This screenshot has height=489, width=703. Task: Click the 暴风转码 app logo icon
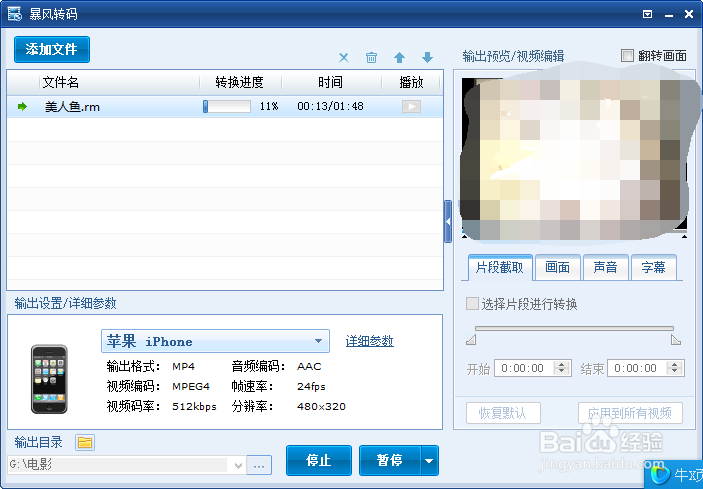coord(15,14)
